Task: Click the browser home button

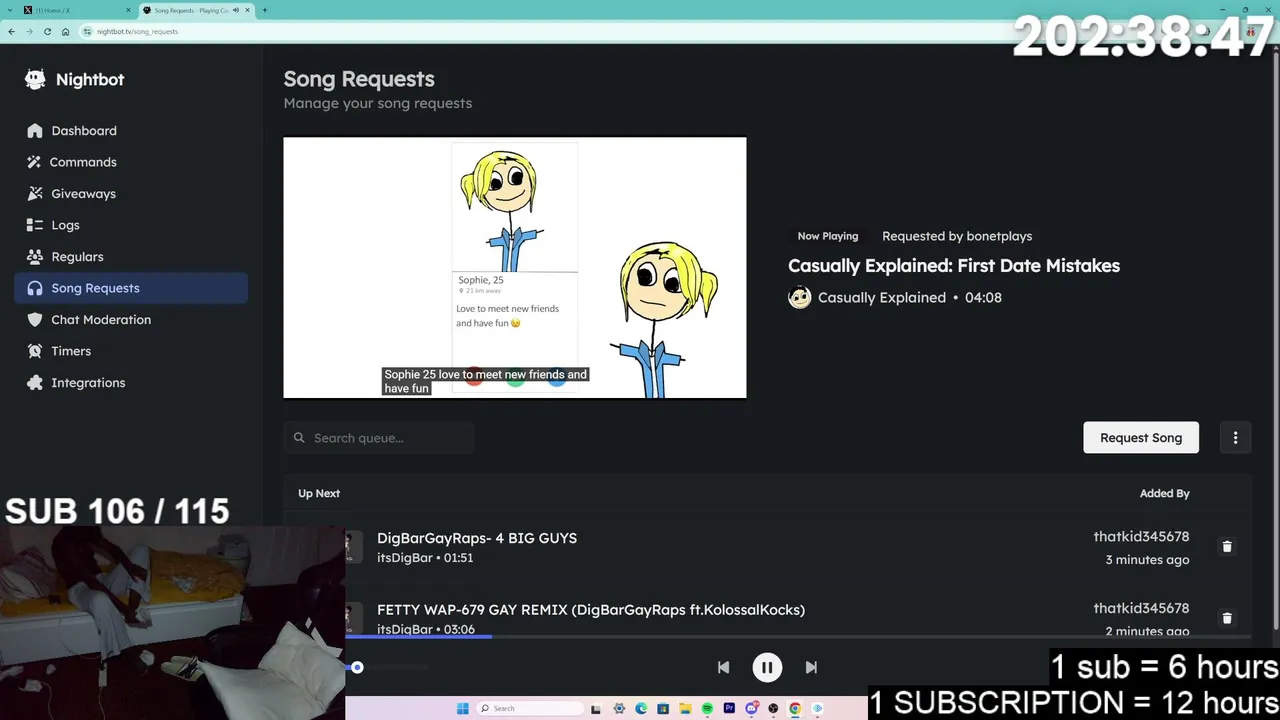Action: click(x=65, y=31)
